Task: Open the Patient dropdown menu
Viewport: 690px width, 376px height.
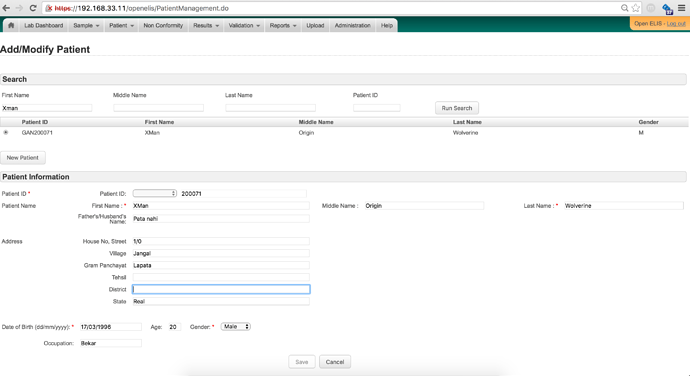Action: pos(121,26)
